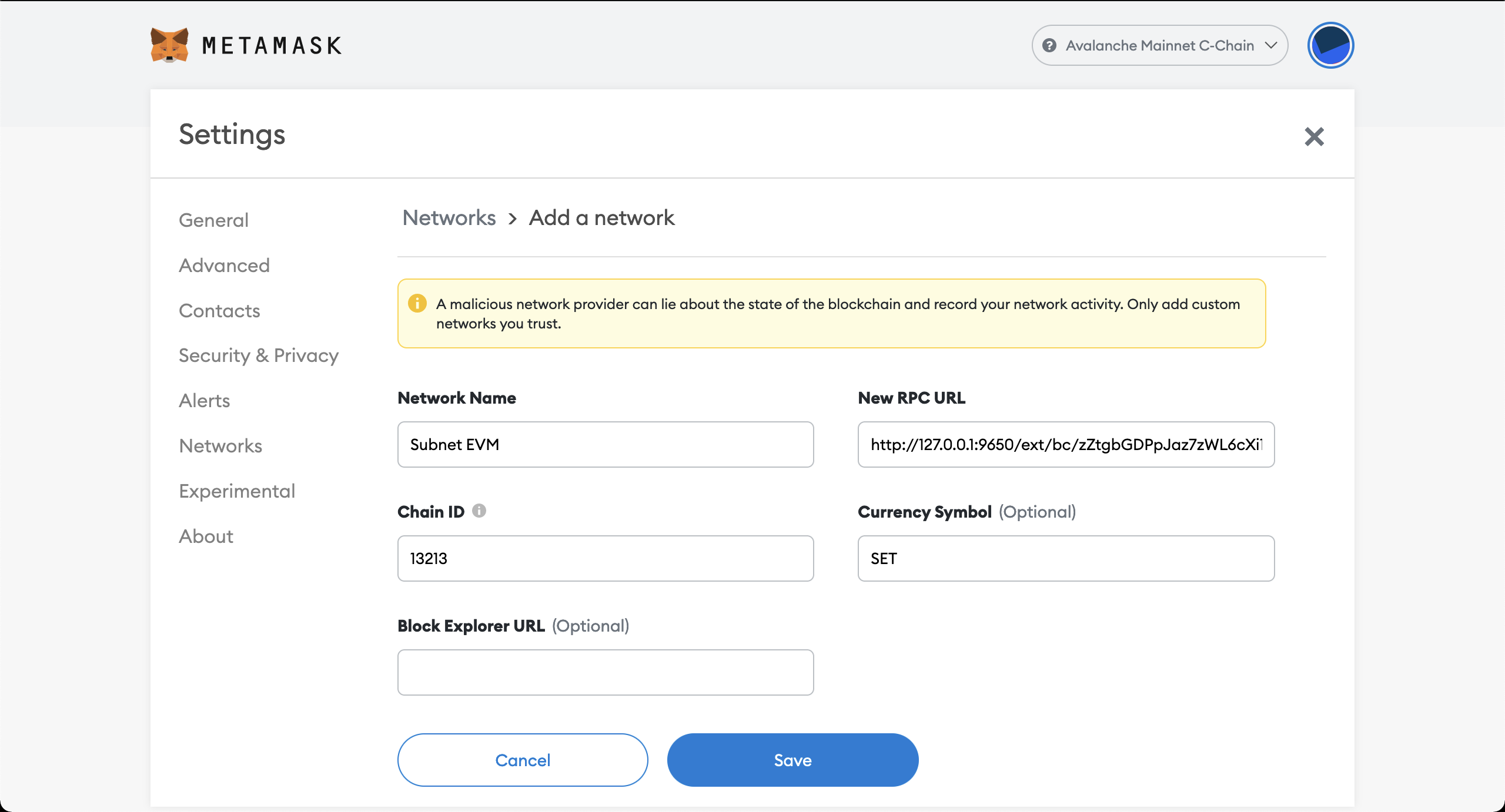Click the breadcrumb chevron separator
1505x812 pixels.
[513, 219]
